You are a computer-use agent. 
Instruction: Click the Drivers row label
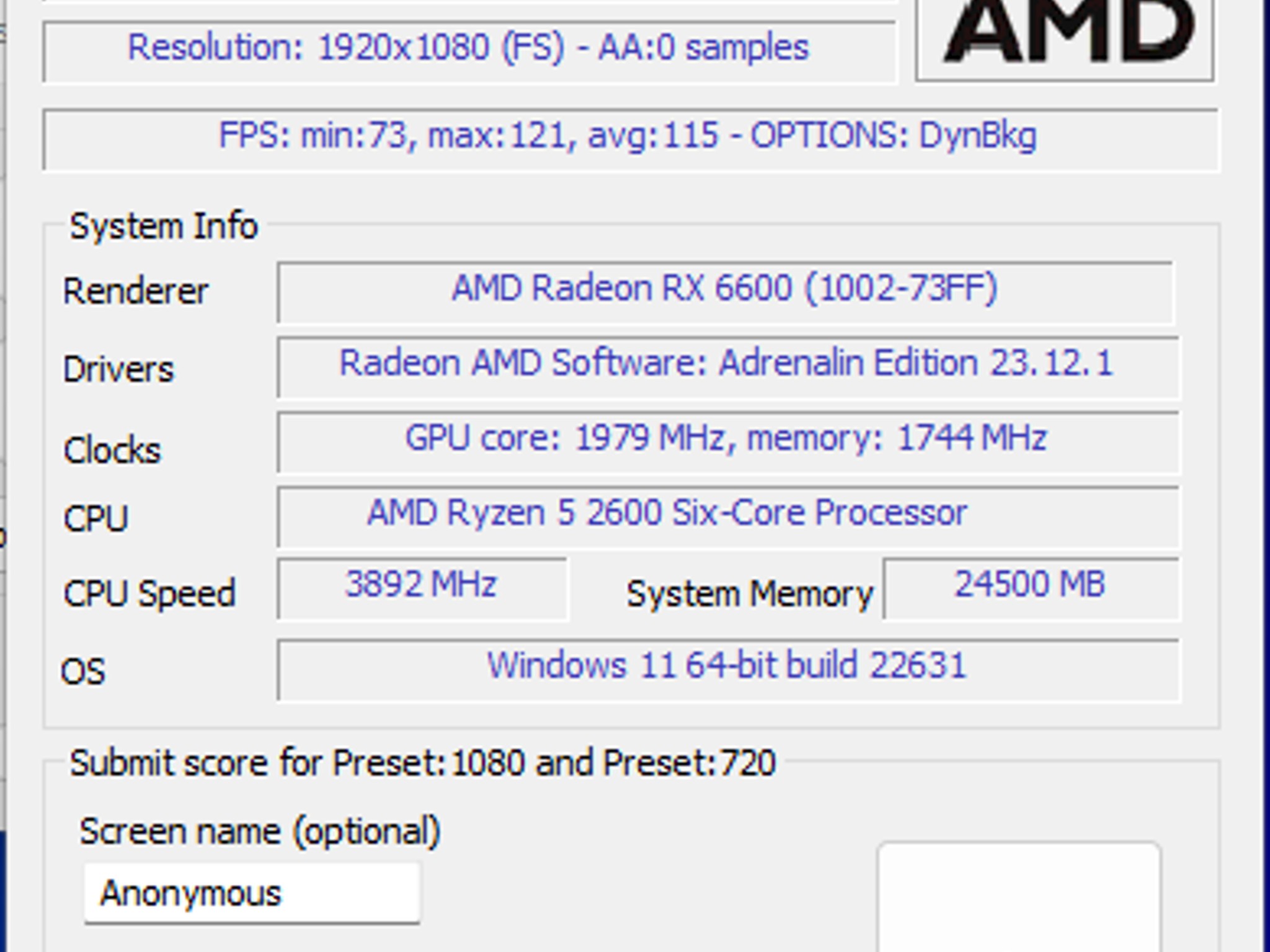(120, 369)
